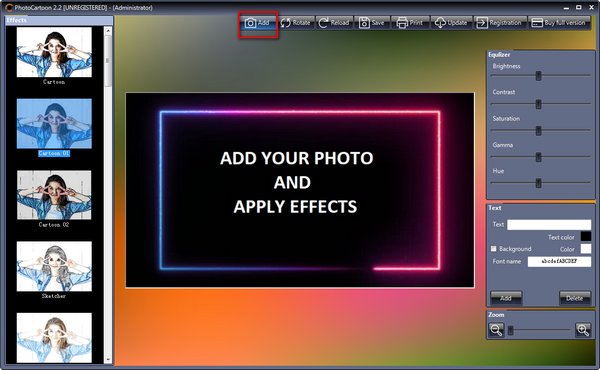Click the effects list scroll down arrow
Viewport: 600px width, 370px height.
coord(108,359)
